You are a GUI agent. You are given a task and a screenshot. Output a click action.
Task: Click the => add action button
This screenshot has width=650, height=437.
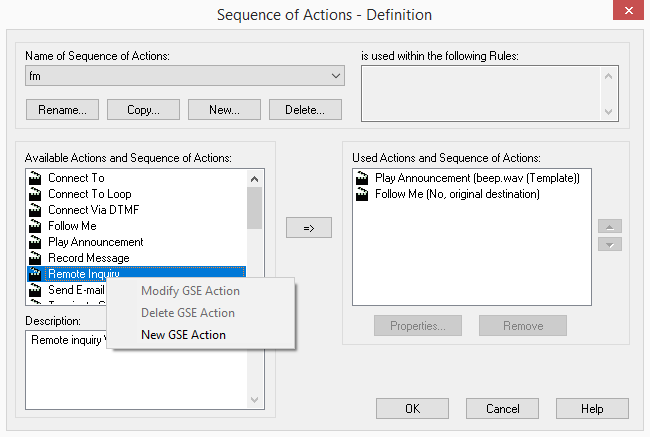309,229
